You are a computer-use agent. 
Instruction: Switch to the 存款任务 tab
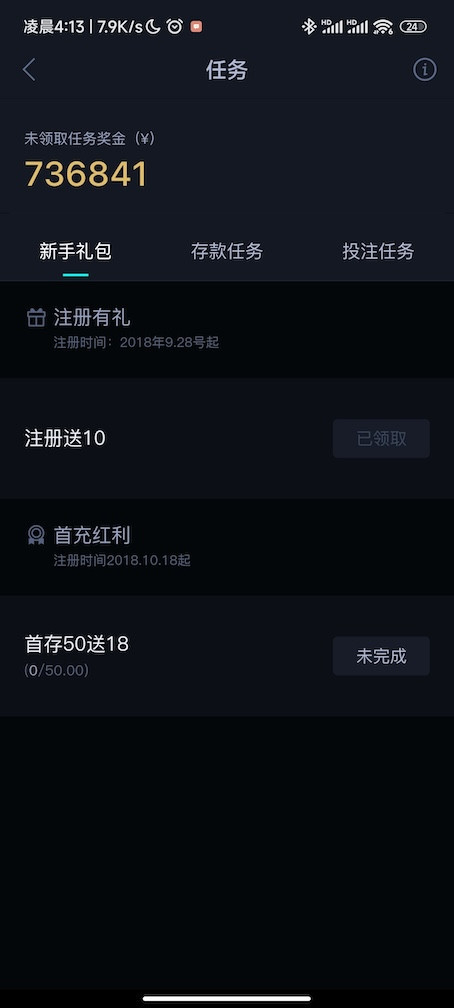pos(227,251)
